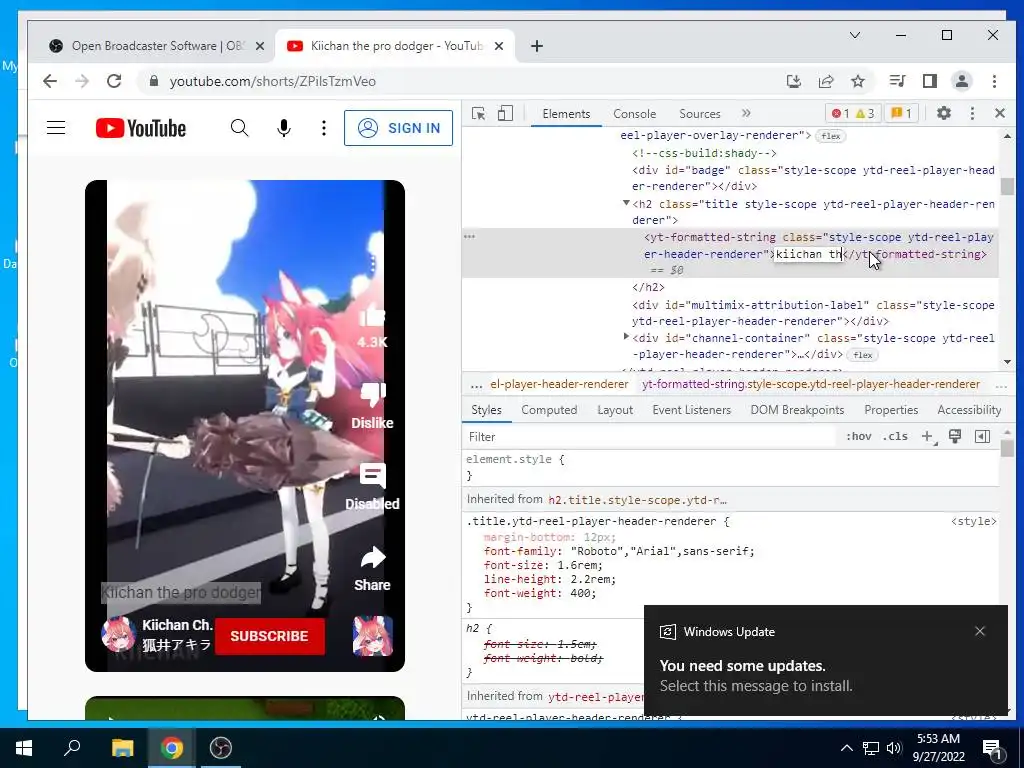The height and width of the screenshot is (768, 1024).
Task: Toggle the .cls class editor
Action: [x=895, y=437]
